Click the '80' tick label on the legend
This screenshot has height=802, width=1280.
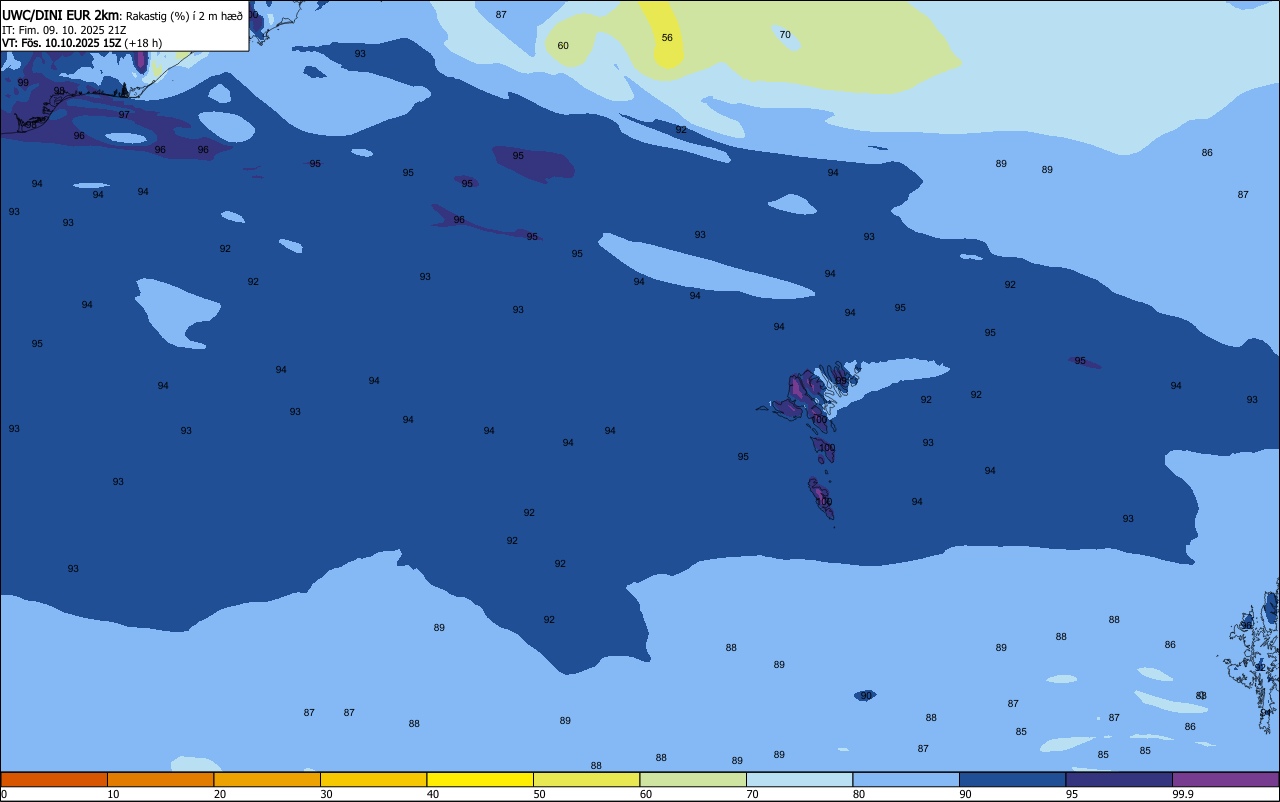coord(859,794)
